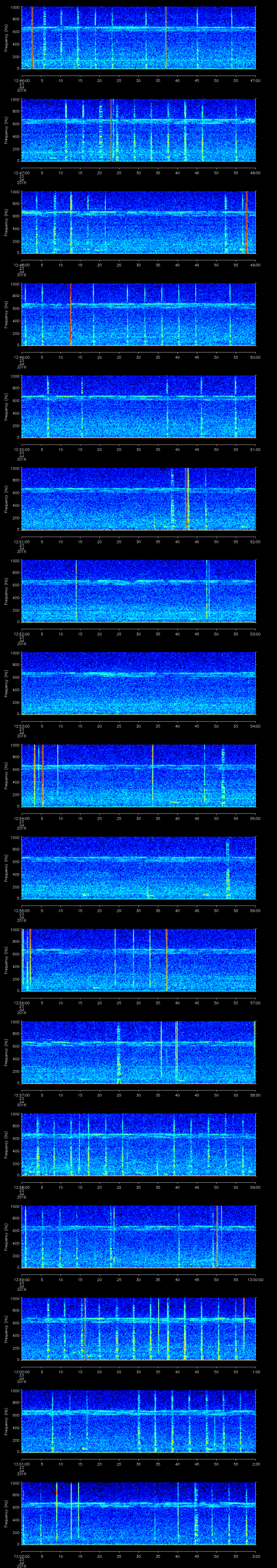Click the "13:02:00" start time label

coord(22,1556)
